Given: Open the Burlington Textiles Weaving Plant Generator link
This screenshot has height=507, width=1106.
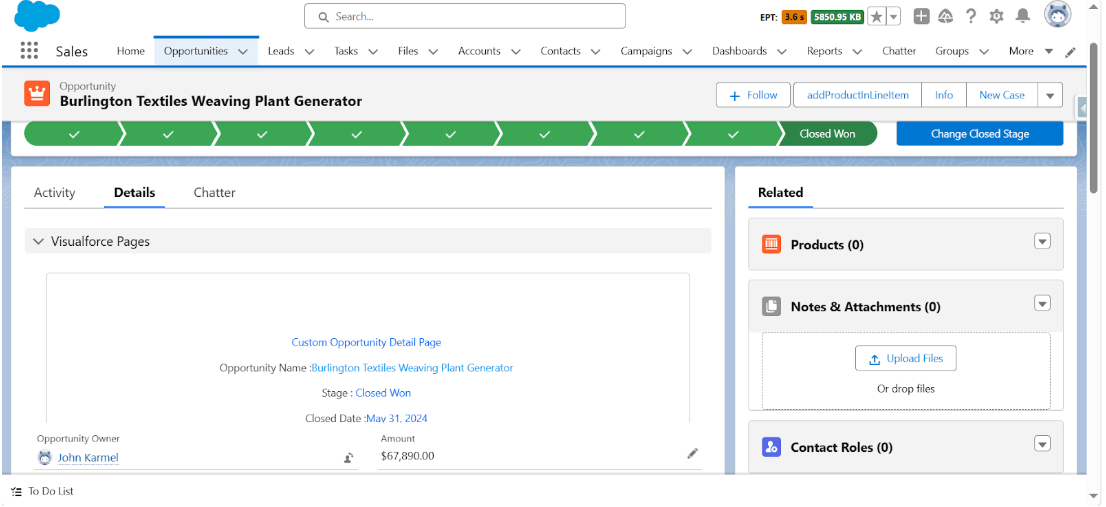Looking at the screenshot, I should 412,367.
